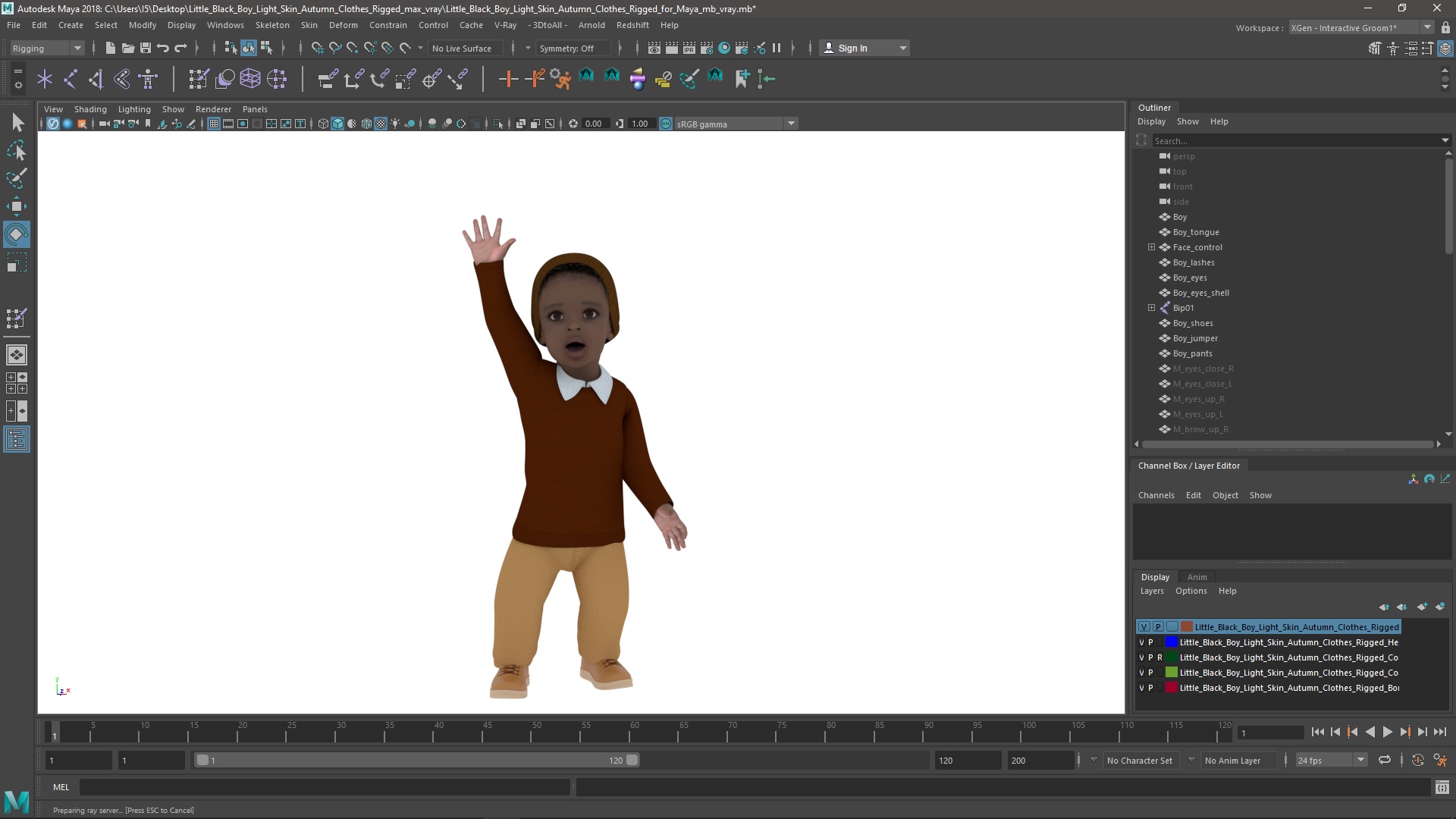Open the Constrain menu

click(388, 25)
